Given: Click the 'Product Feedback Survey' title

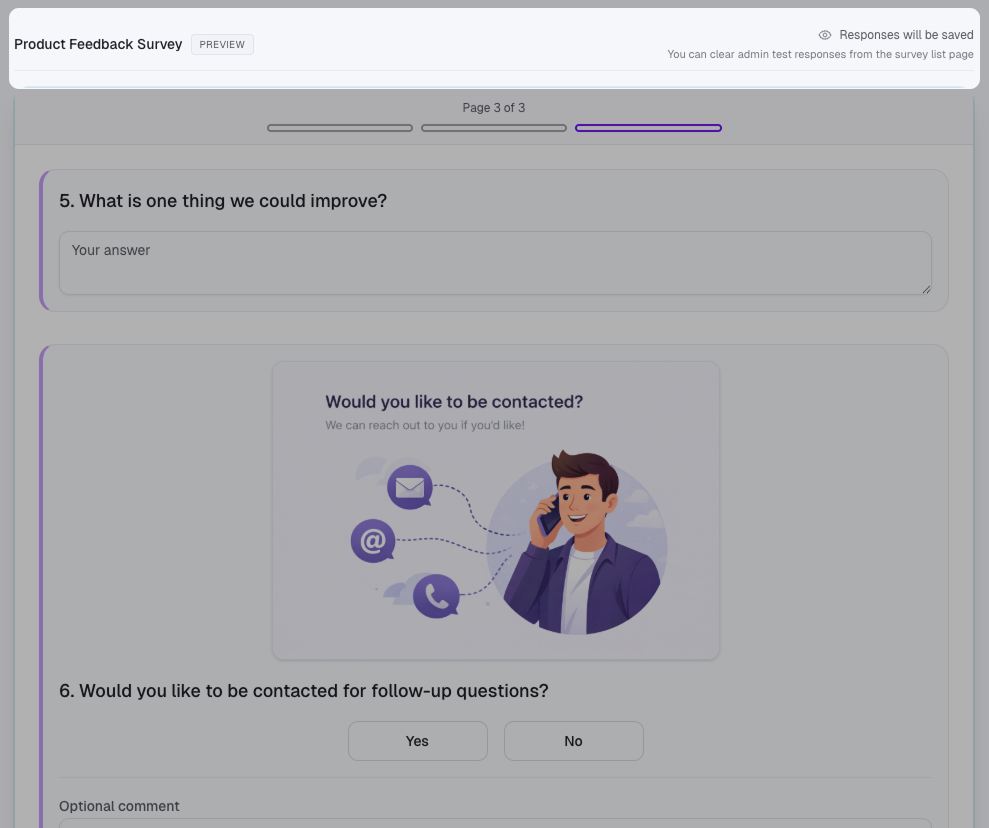Looking at the screenshot, I should click(x=98, y=44).
